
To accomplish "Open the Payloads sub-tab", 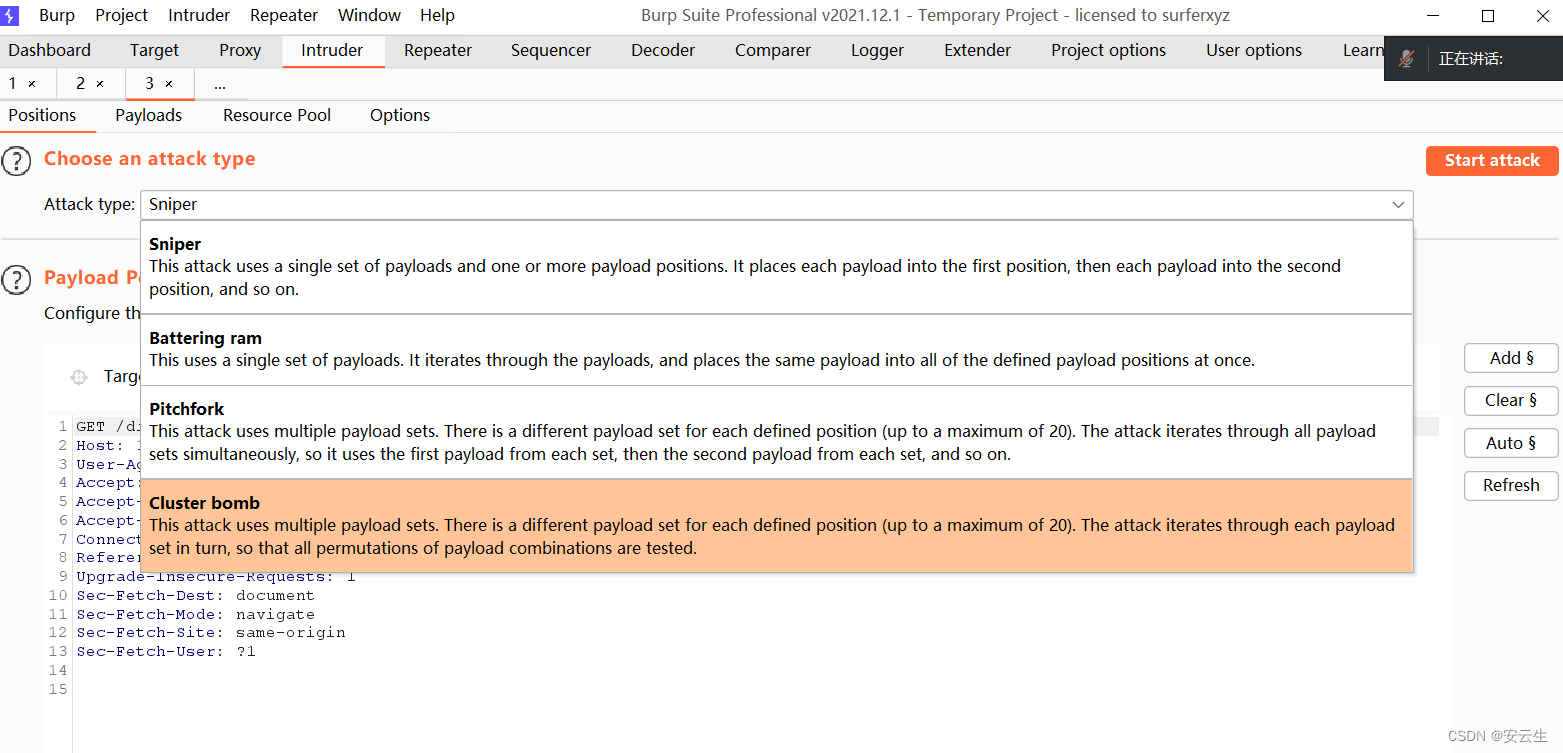I will pos(149,115).
